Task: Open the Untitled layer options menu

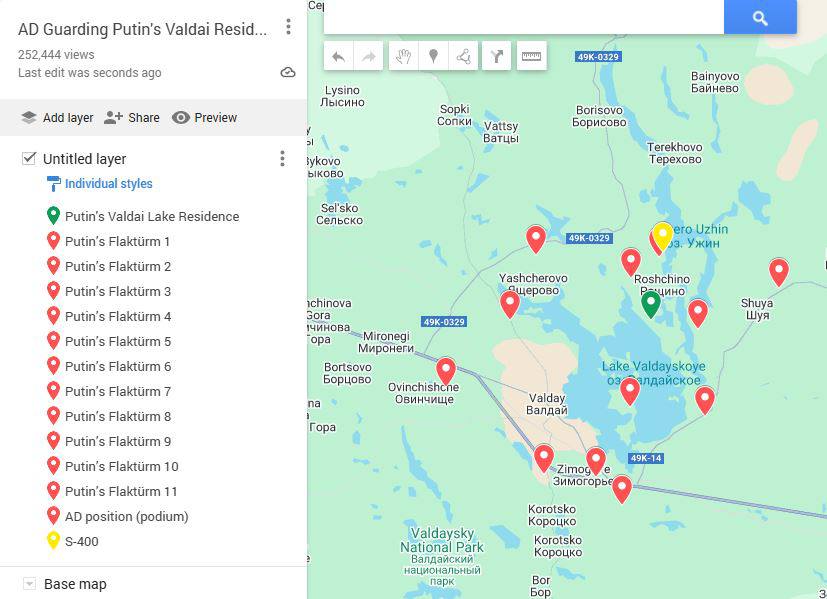Action: [282, 158]
